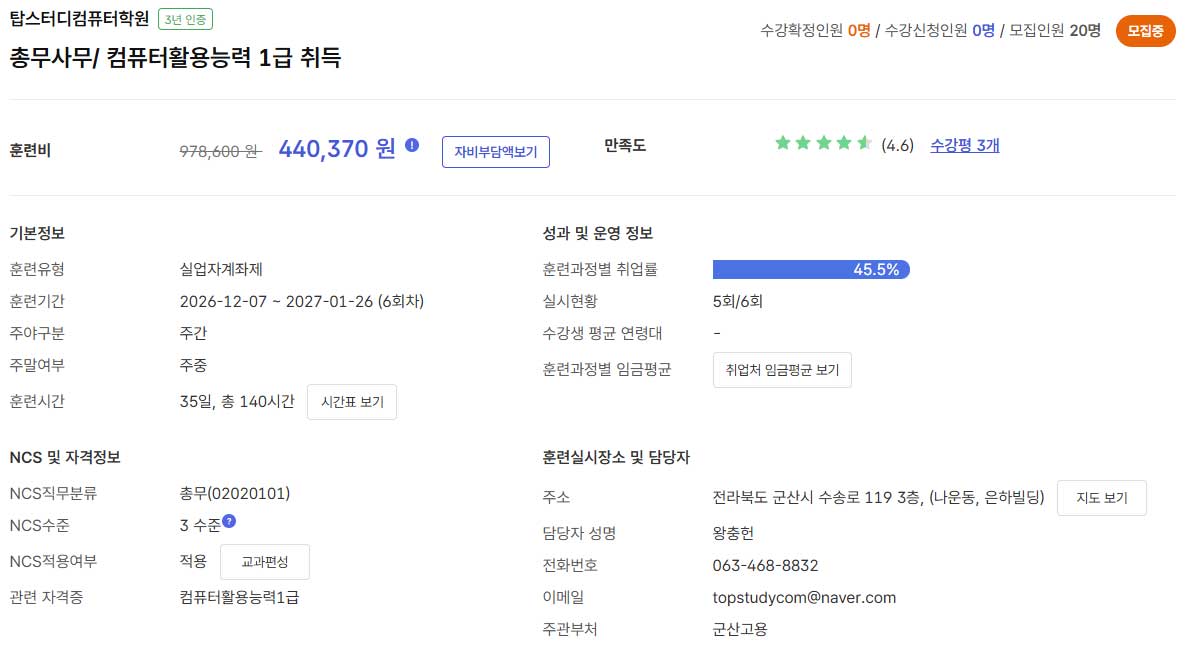Image resolution: width=1185 pixels, height=651 pixels.
Task: Click the 시간표 보기 button
Action: (x=352, y=402)
